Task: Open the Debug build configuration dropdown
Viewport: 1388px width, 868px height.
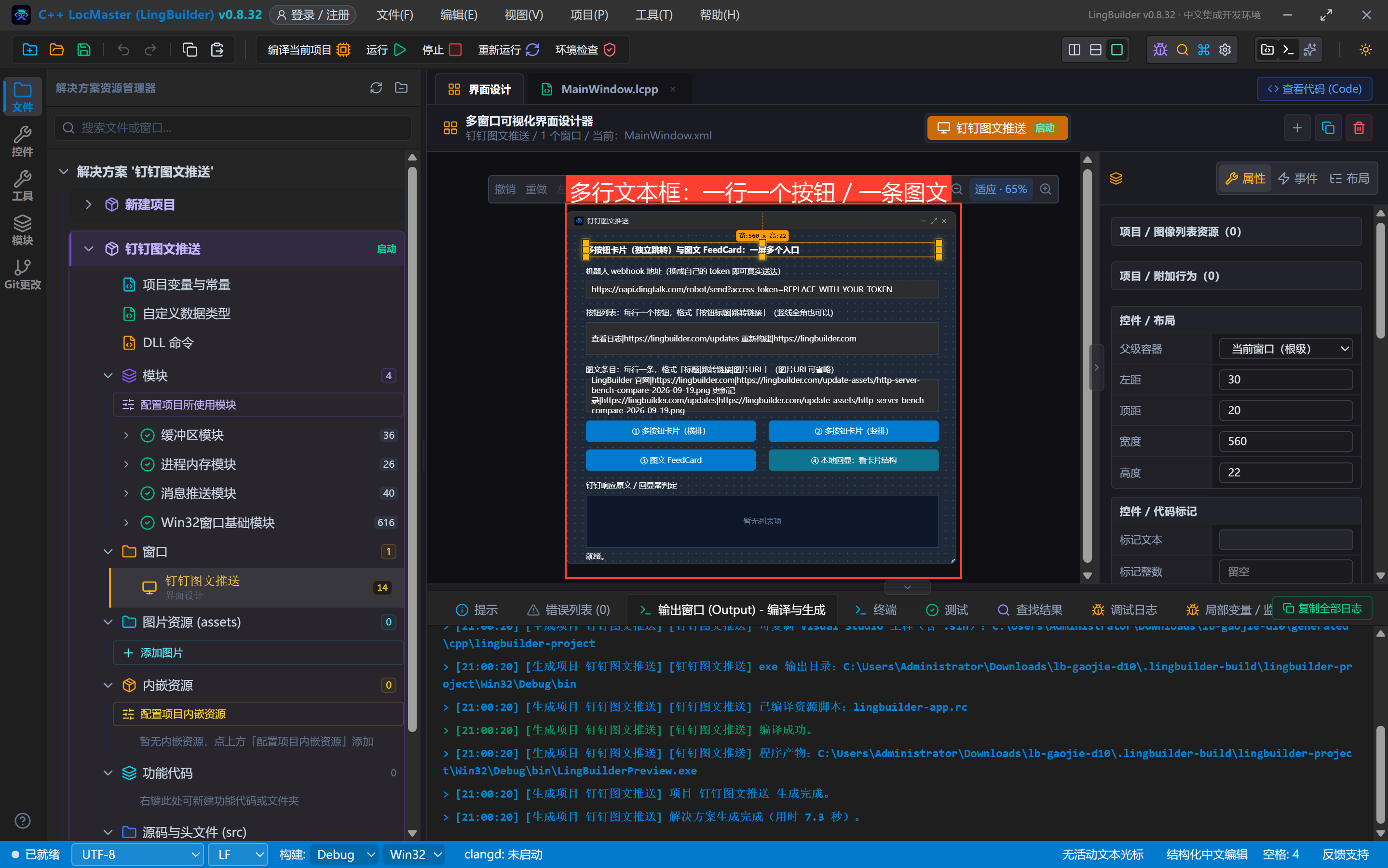Action: point(344,855)
